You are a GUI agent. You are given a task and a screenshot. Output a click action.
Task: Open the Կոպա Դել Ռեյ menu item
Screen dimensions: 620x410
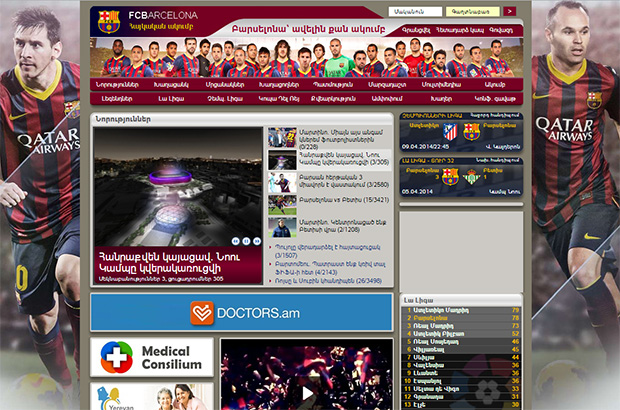tap(279, 98)
